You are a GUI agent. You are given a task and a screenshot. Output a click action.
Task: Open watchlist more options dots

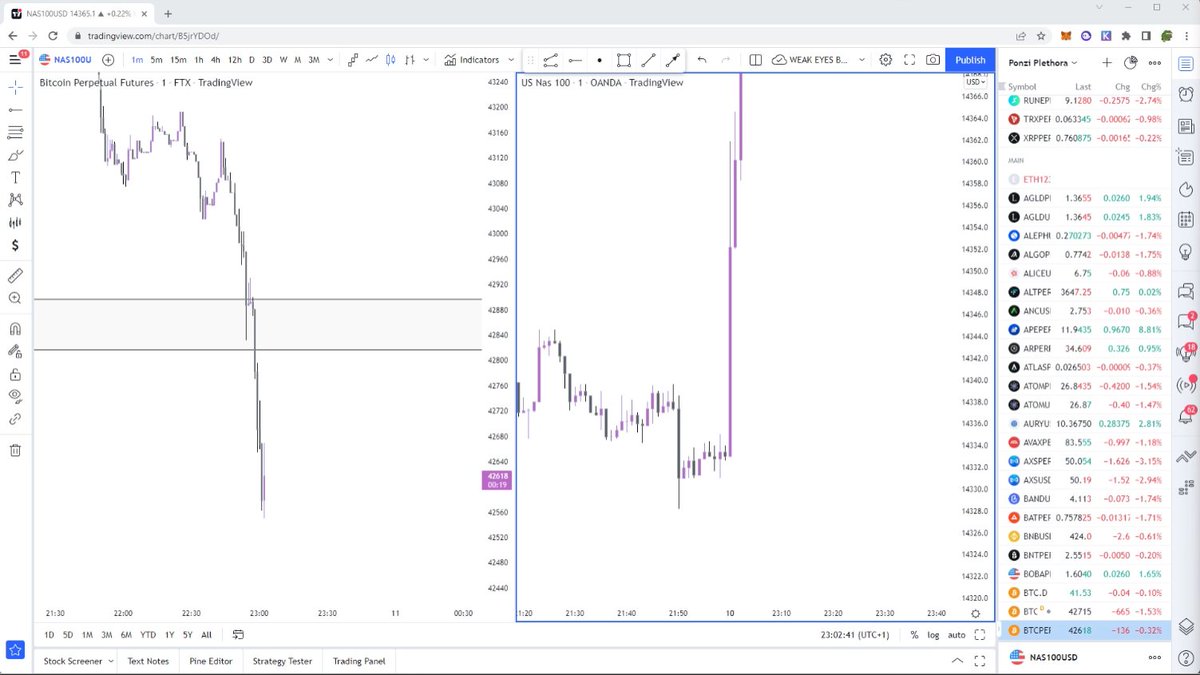1154,62
